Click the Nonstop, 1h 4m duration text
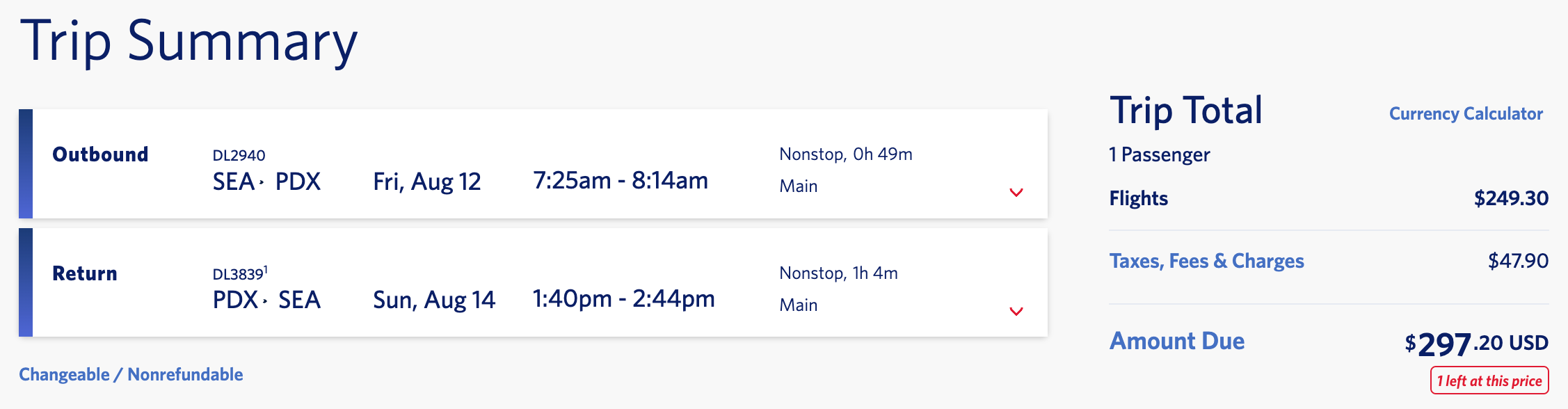Viewport: 1568px width, 409px height. click(x=838, y=273)
